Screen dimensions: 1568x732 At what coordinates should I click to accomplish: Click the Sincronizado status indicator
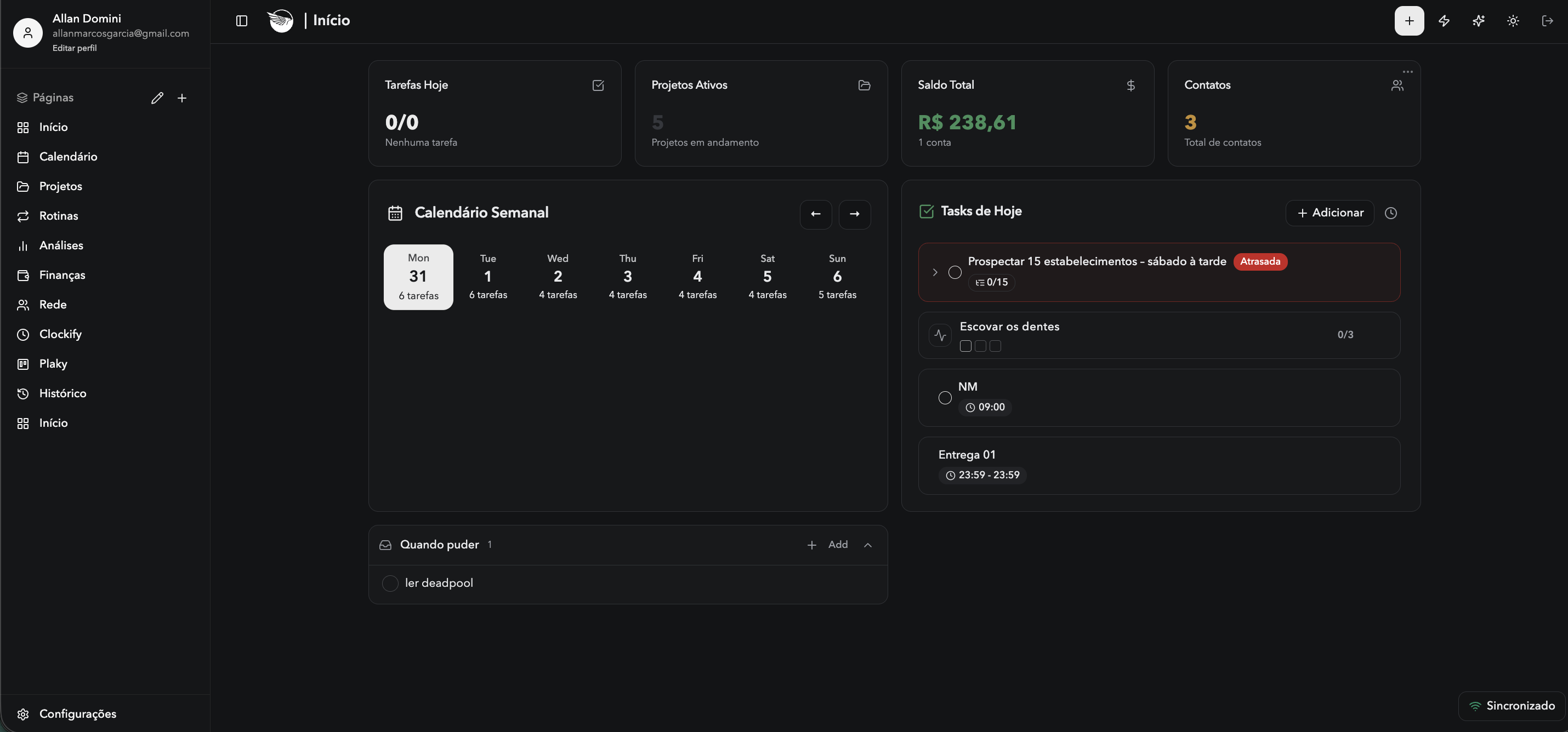click(1512, 706)
